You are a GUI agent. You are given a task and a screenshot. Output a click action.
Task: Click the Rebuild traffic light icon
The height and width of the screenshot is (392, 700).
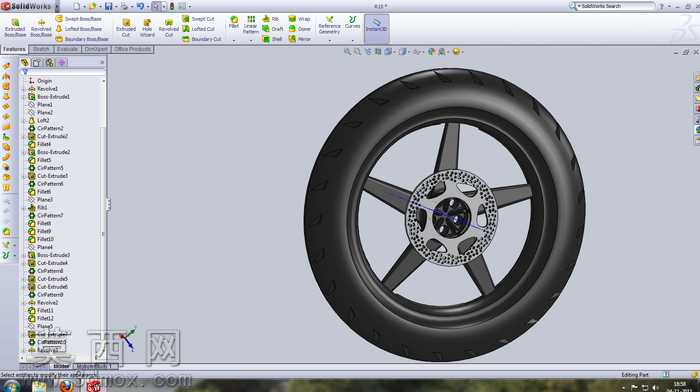(x=171, y=6)
